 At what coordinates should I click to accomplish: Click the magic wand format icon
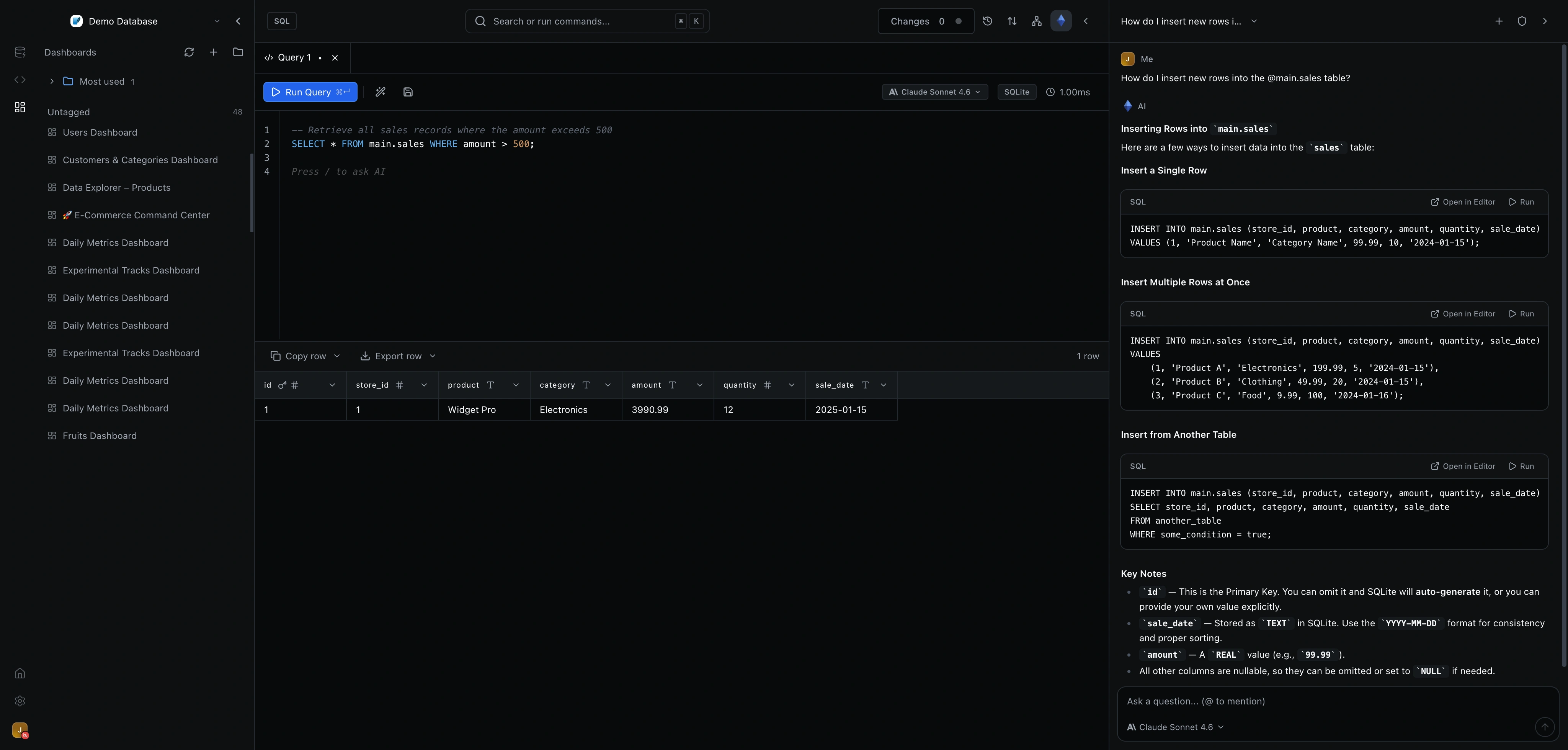pyautogui.click(x=381, y=92)
